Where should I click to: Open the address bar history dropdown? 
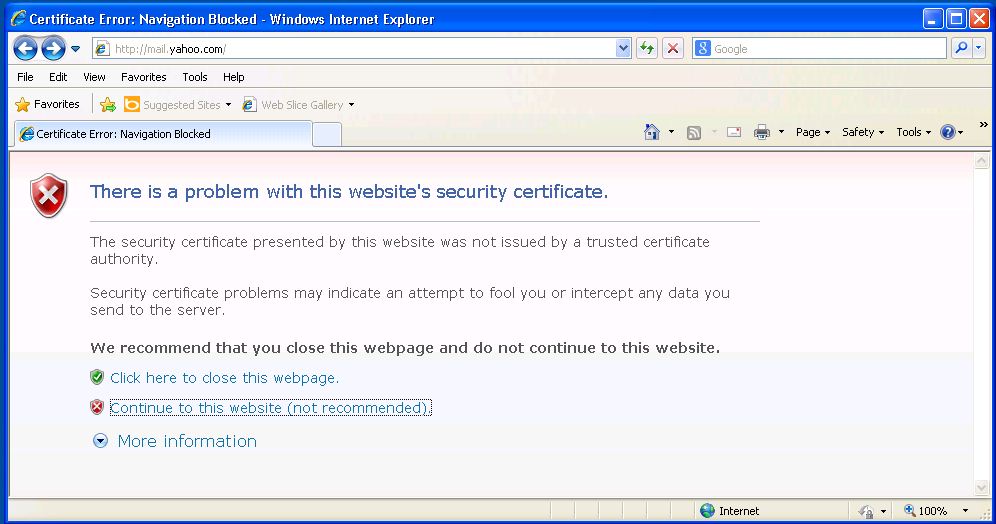(x=624, y=48)
